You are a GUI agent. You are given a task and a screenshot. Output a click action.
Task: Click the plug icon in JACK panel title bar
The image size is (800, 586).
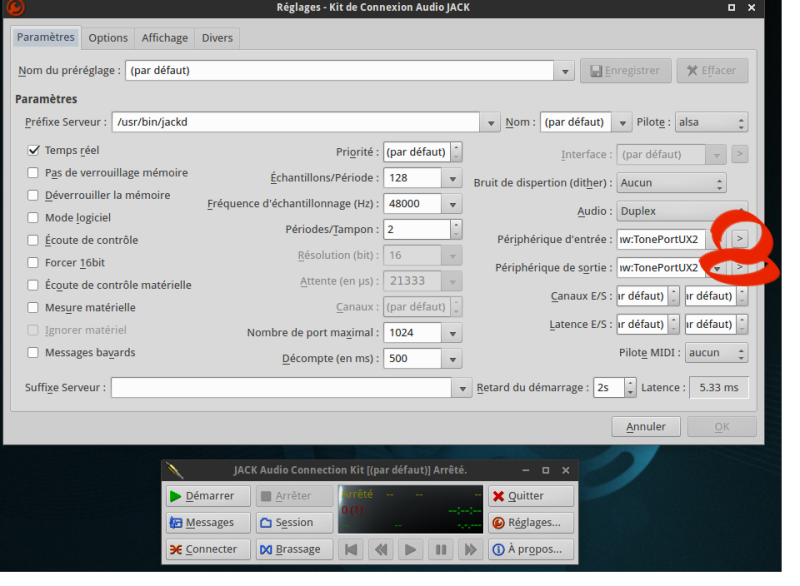pos(174,470)
